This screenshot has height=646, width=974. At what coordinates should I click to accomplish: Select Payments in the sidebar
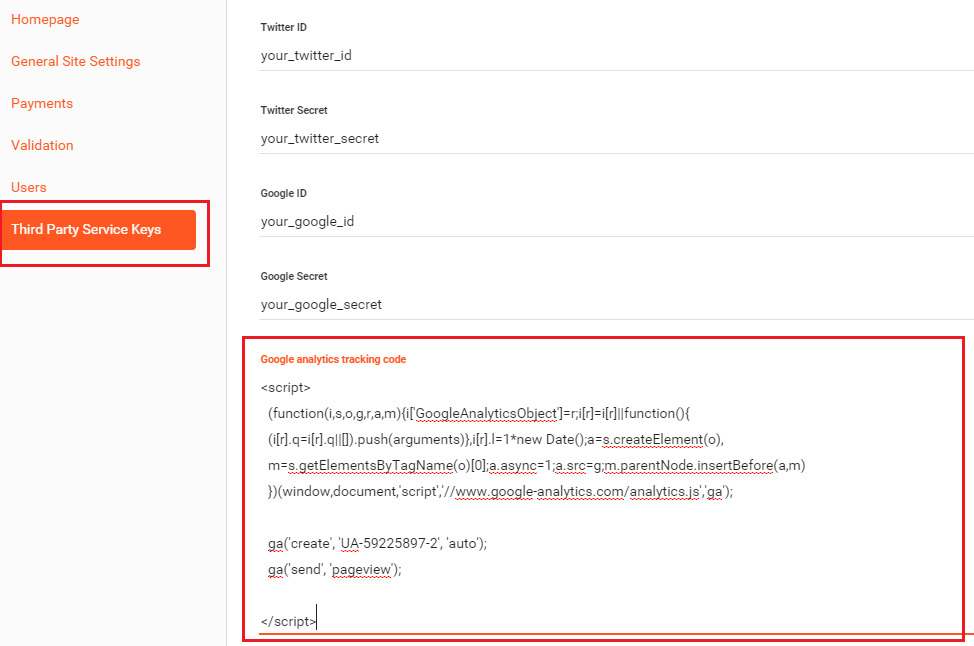(x=42, y=103)
